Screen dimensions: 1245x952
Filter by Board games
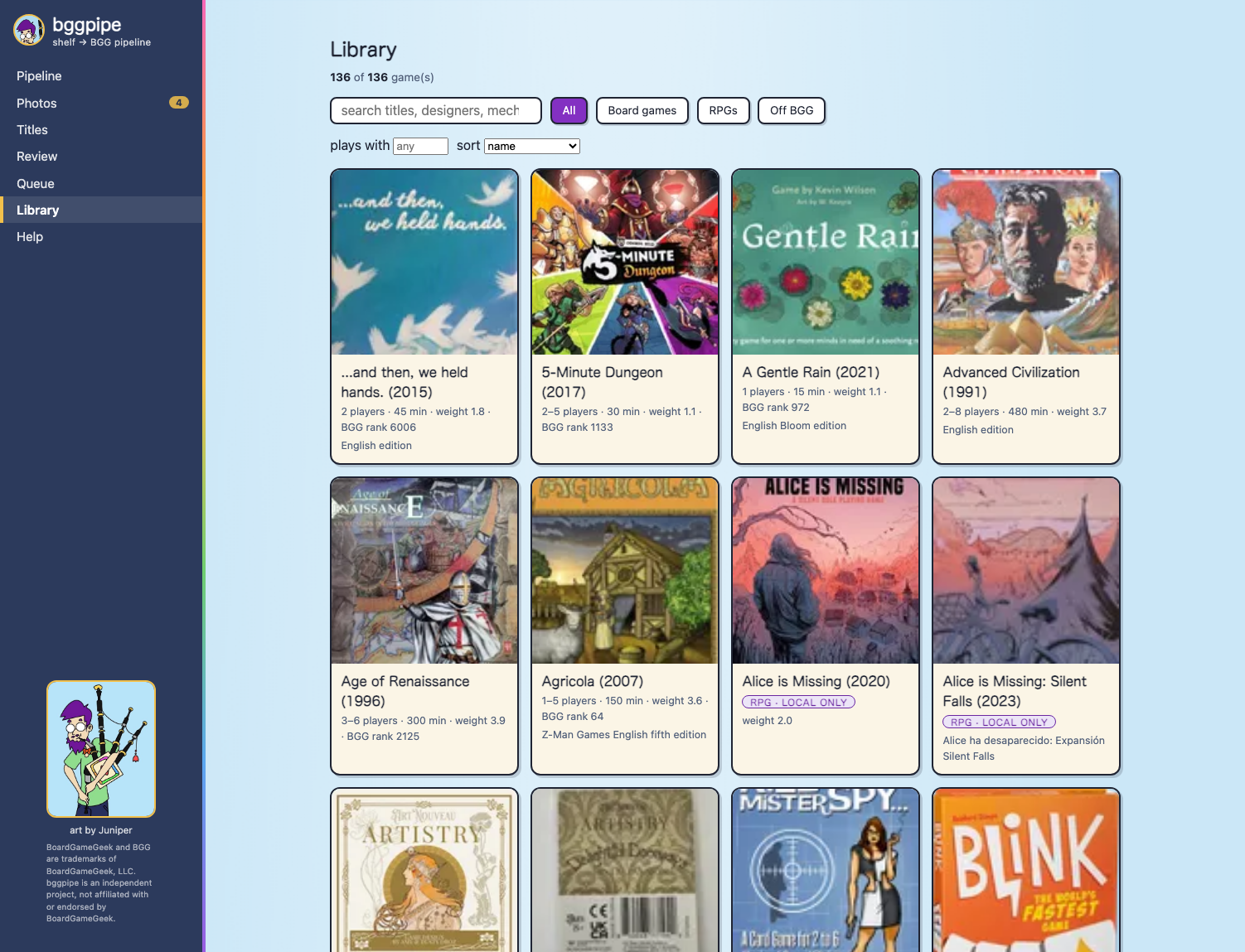click(x=642, y=110)
